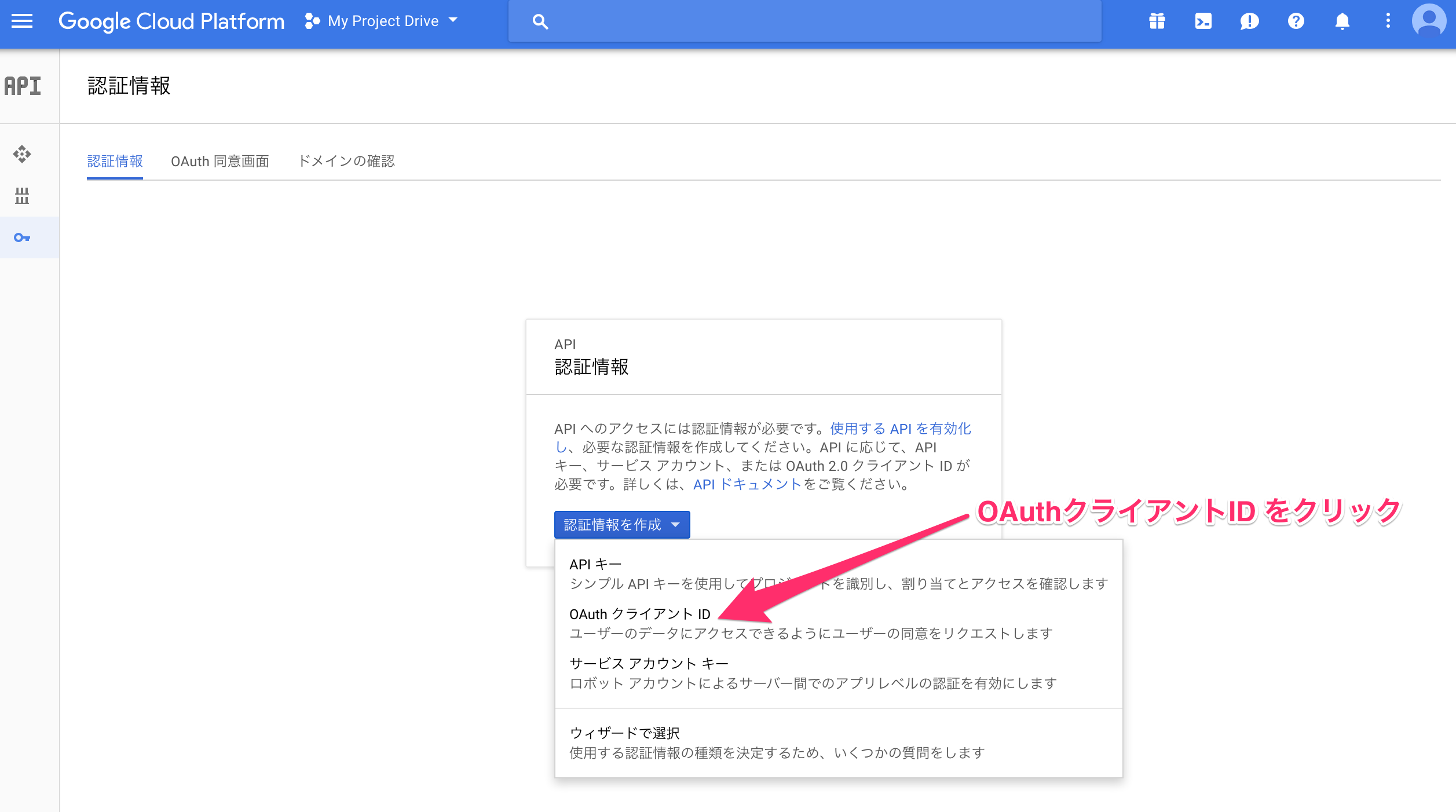
Task: Click inside the top search field
Action: [x=753, y=21]
